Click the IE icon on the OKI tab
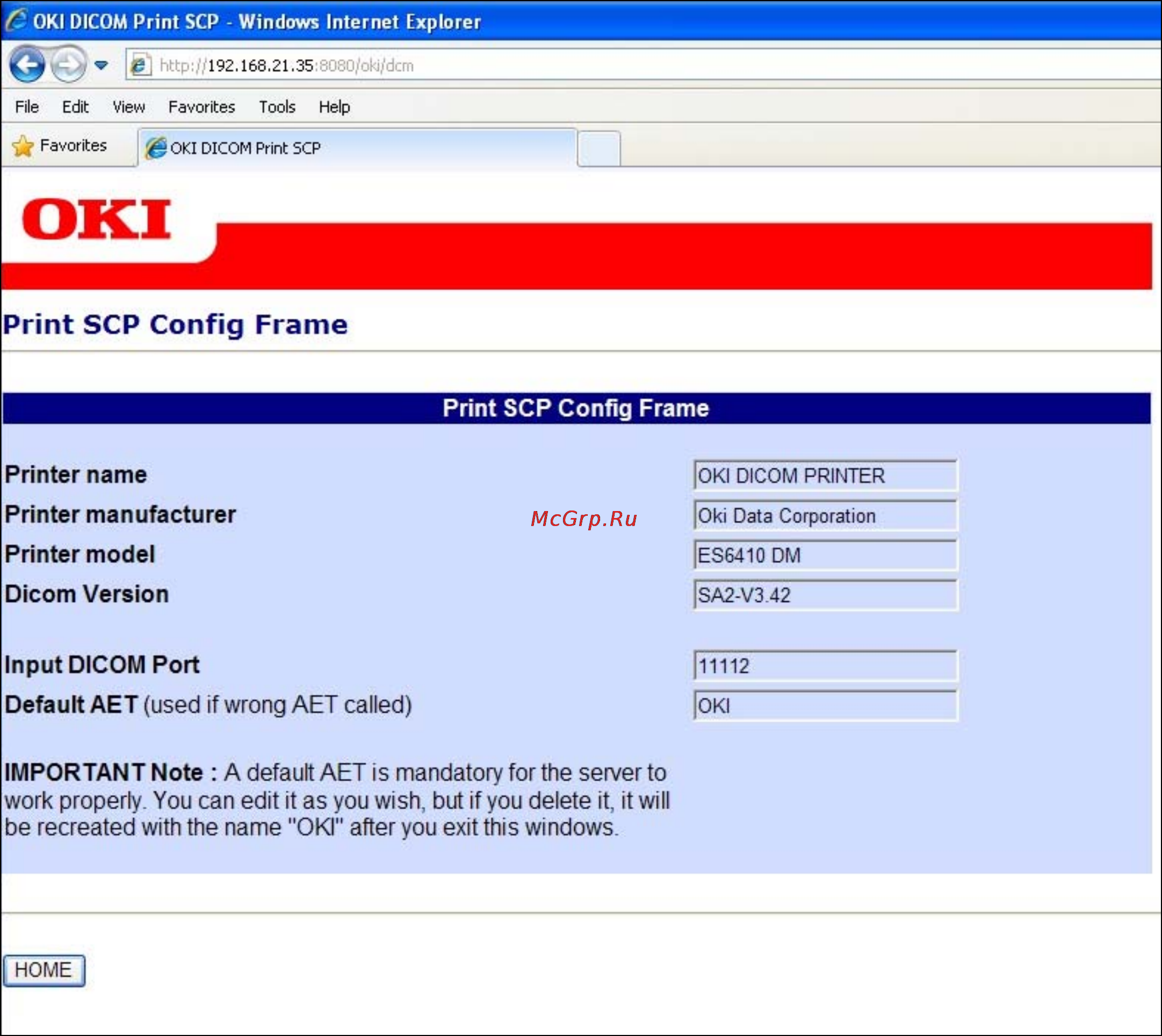This screenshot has width=1162, height=1036. [156, 148]
